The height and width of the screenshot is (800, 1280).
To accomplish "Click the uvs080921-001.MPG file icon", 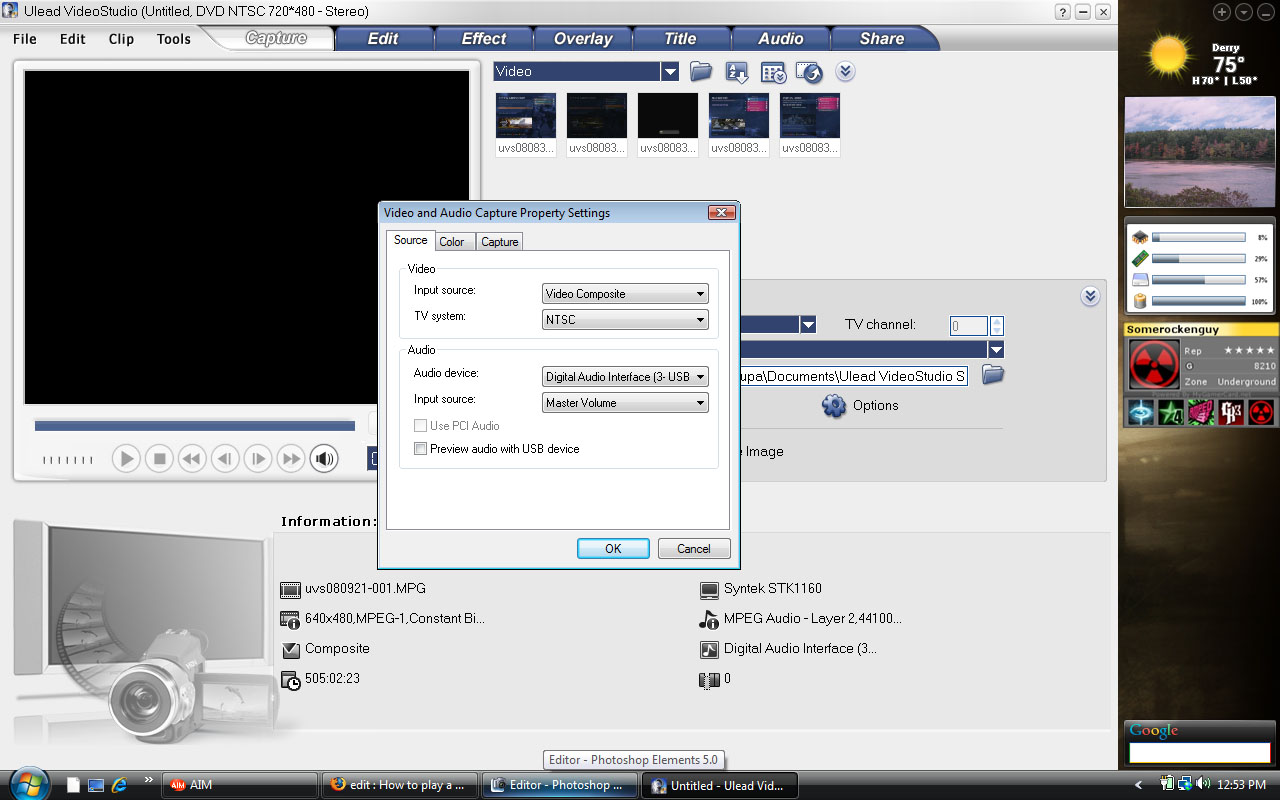I will coord(291,590).
